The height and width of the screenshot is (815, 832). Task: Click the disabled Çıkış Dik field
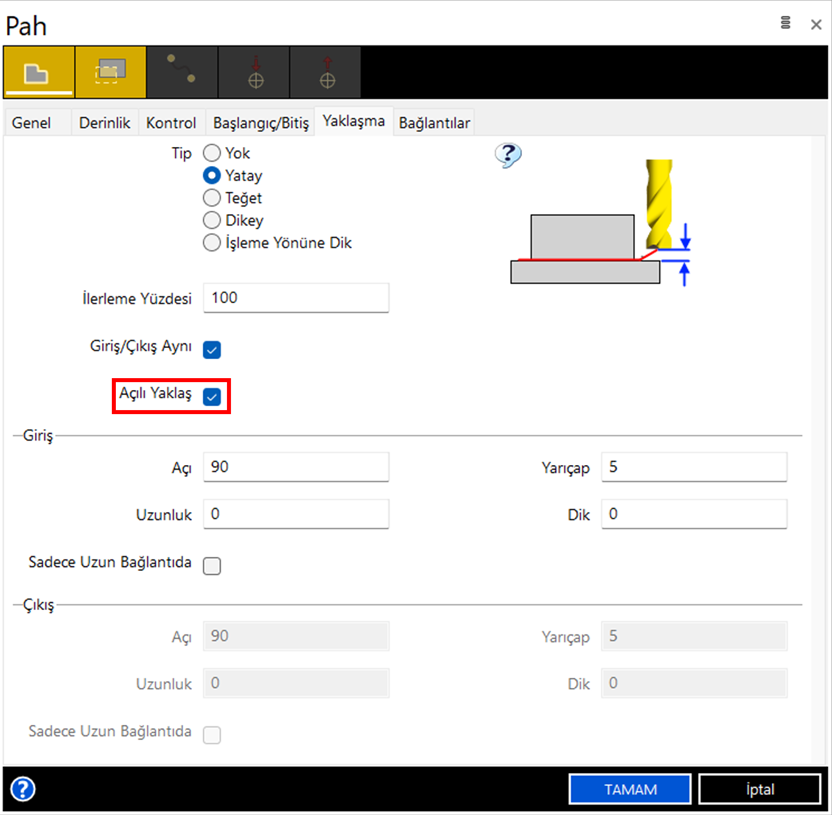pos(694,683)
